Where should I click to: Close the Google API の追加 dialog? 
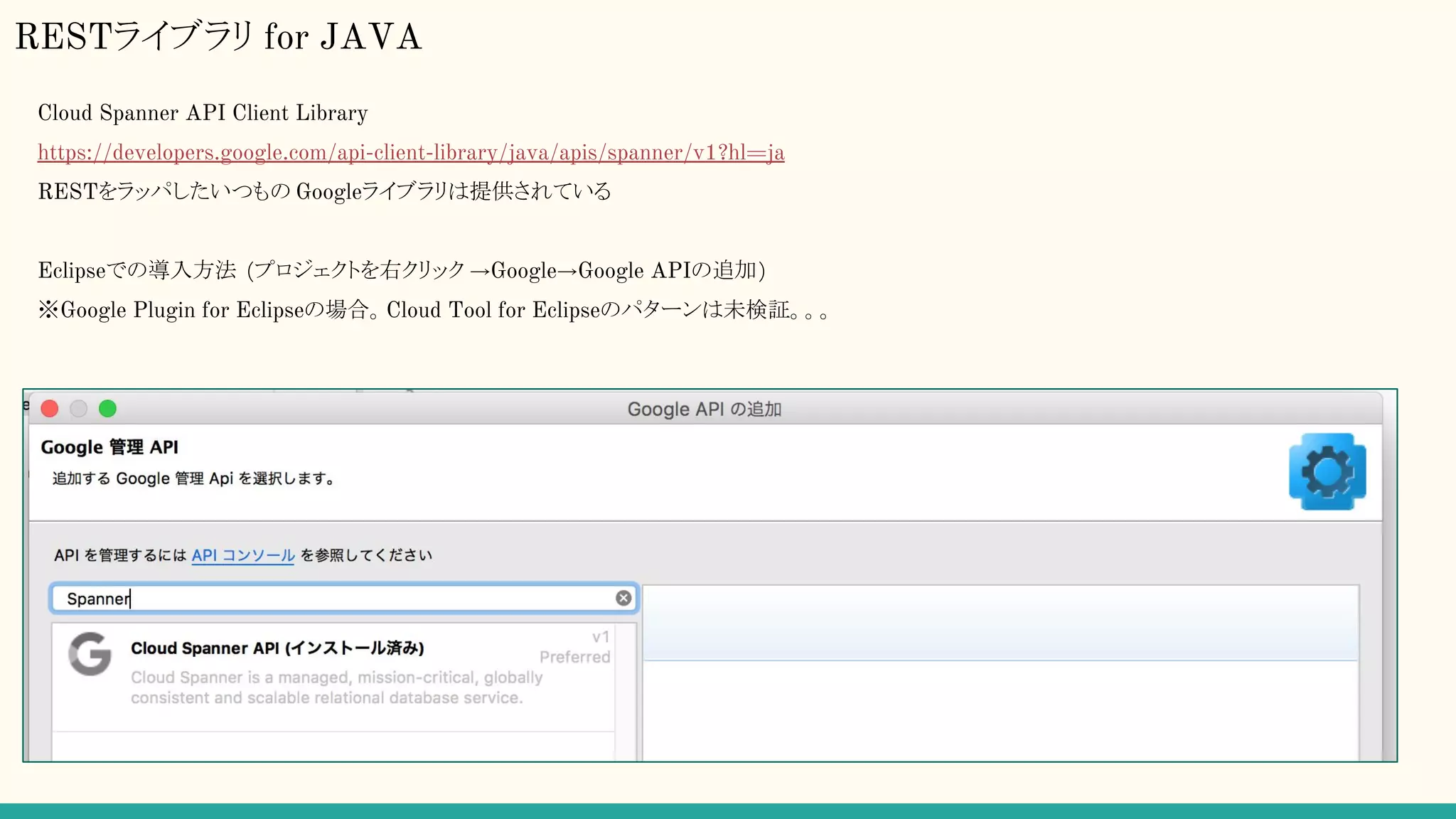point(50,409)
